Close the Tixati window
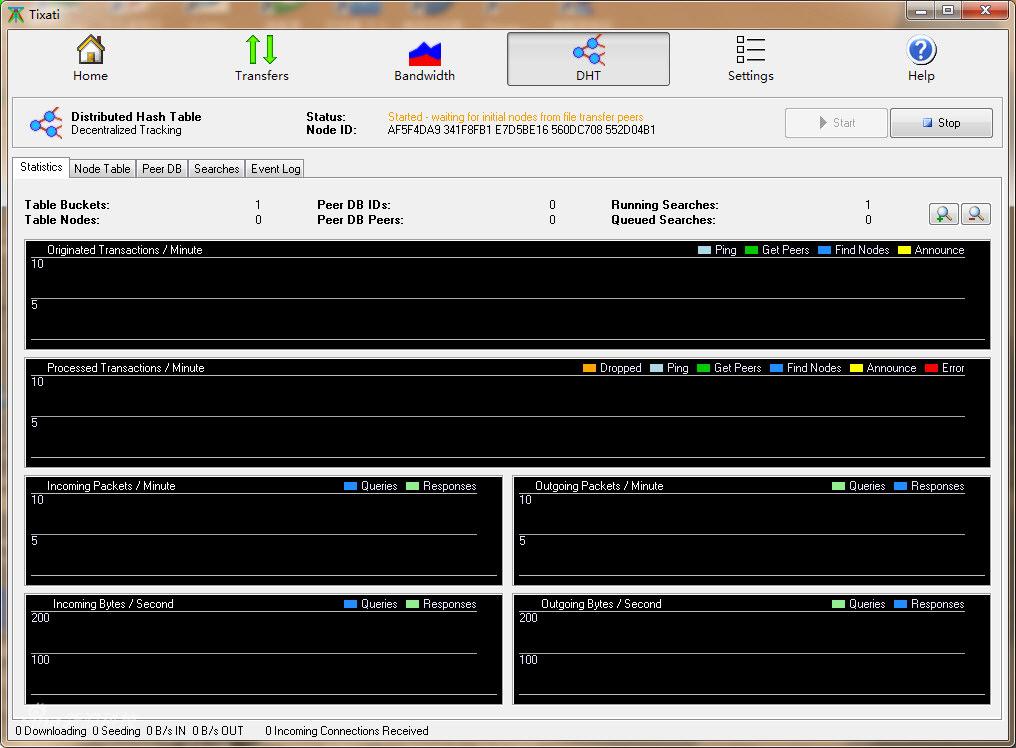The width and height of the screenshot is (1016, 748). click(986, 11)
